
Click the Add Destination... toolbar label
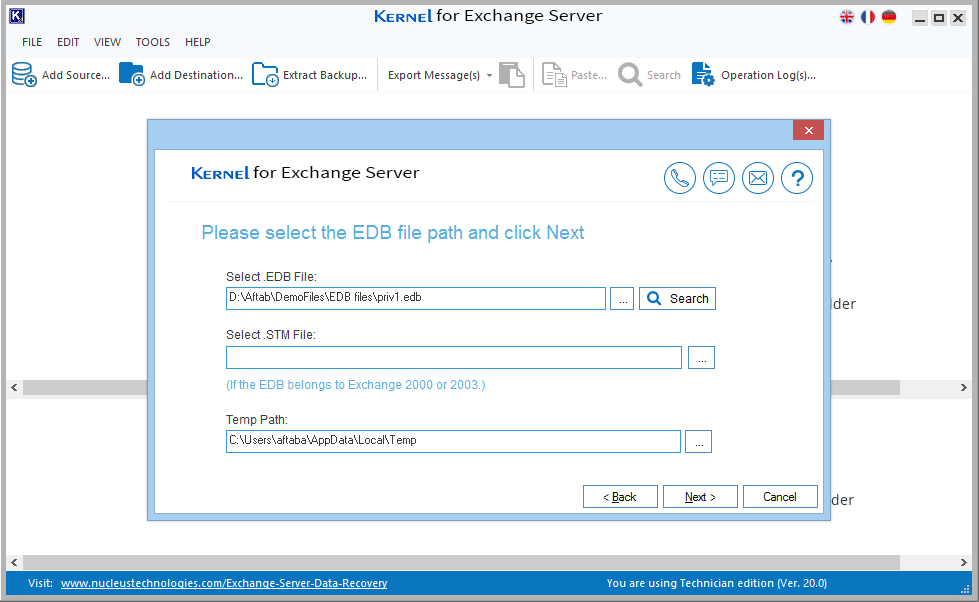[x=196, y=75]
